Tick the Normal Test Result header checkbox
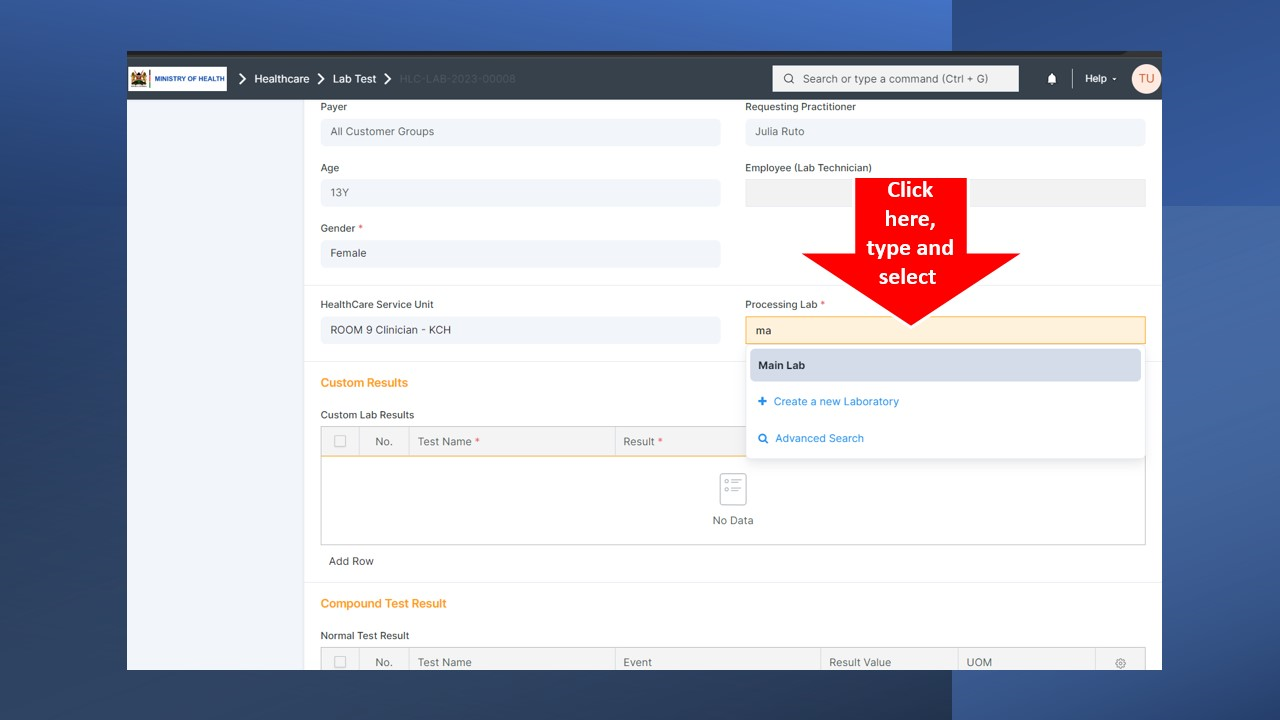Image resolution: width=1280 pixels, height=720 pixels. (x=340, y=662)
